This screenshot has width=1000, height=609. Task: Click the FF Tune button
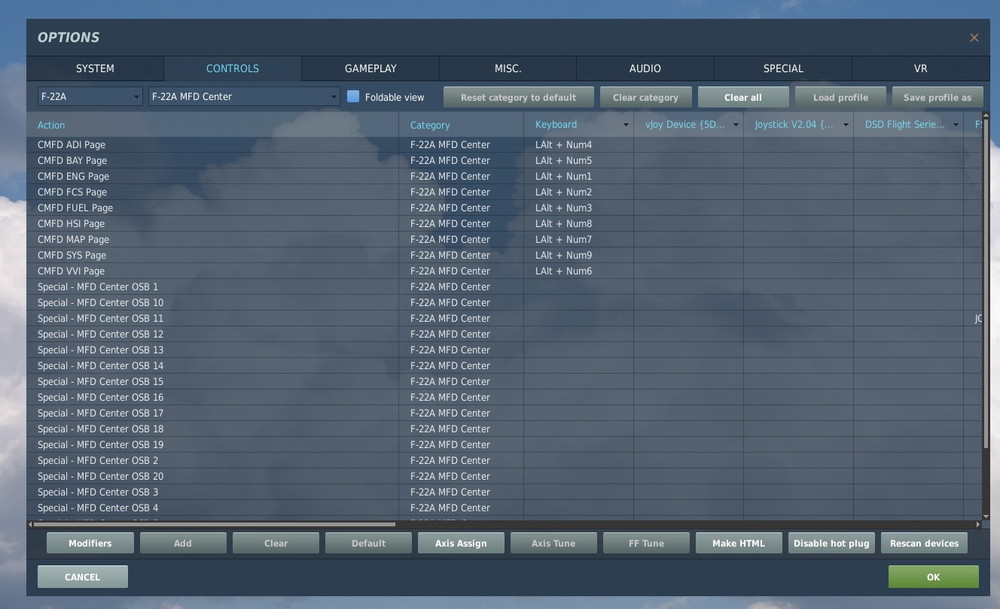(x=646, y=543)
